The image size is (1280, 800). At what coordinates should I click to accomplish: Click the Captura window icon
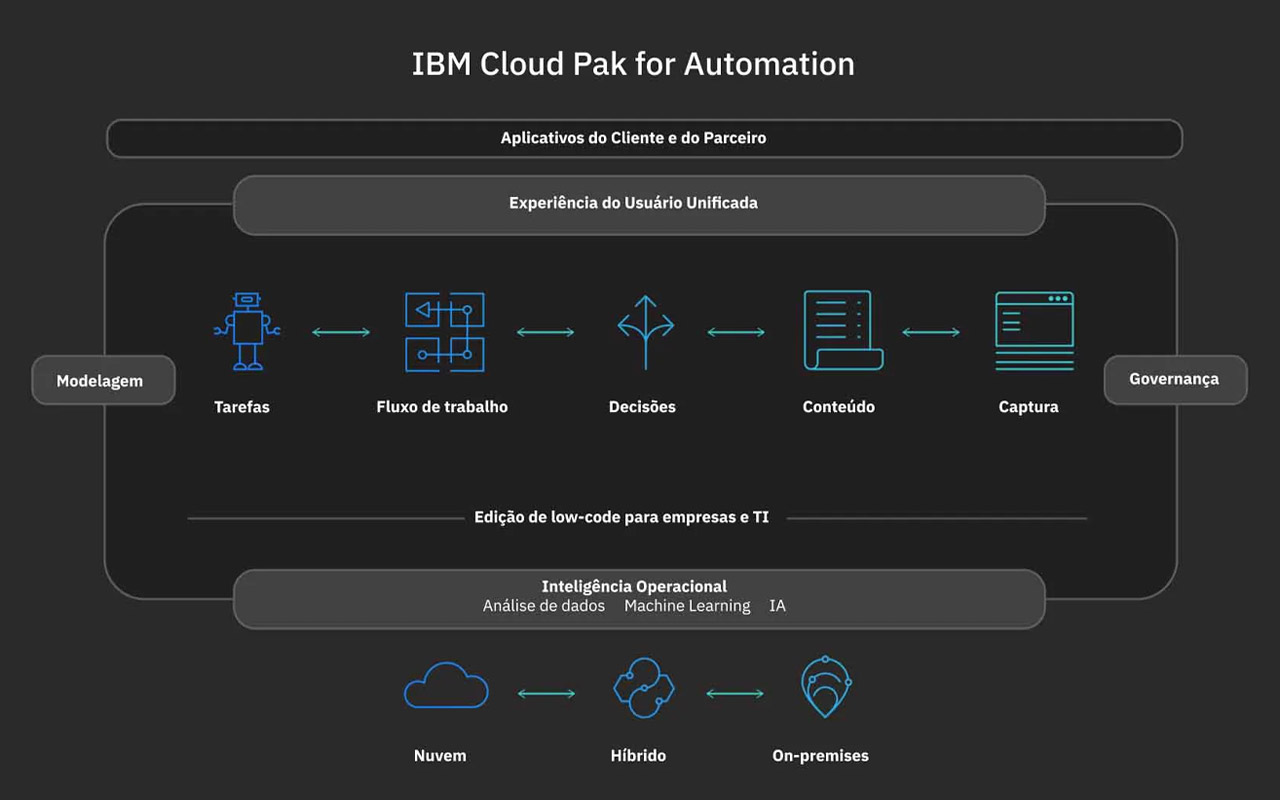click(x=1034, y=331)
